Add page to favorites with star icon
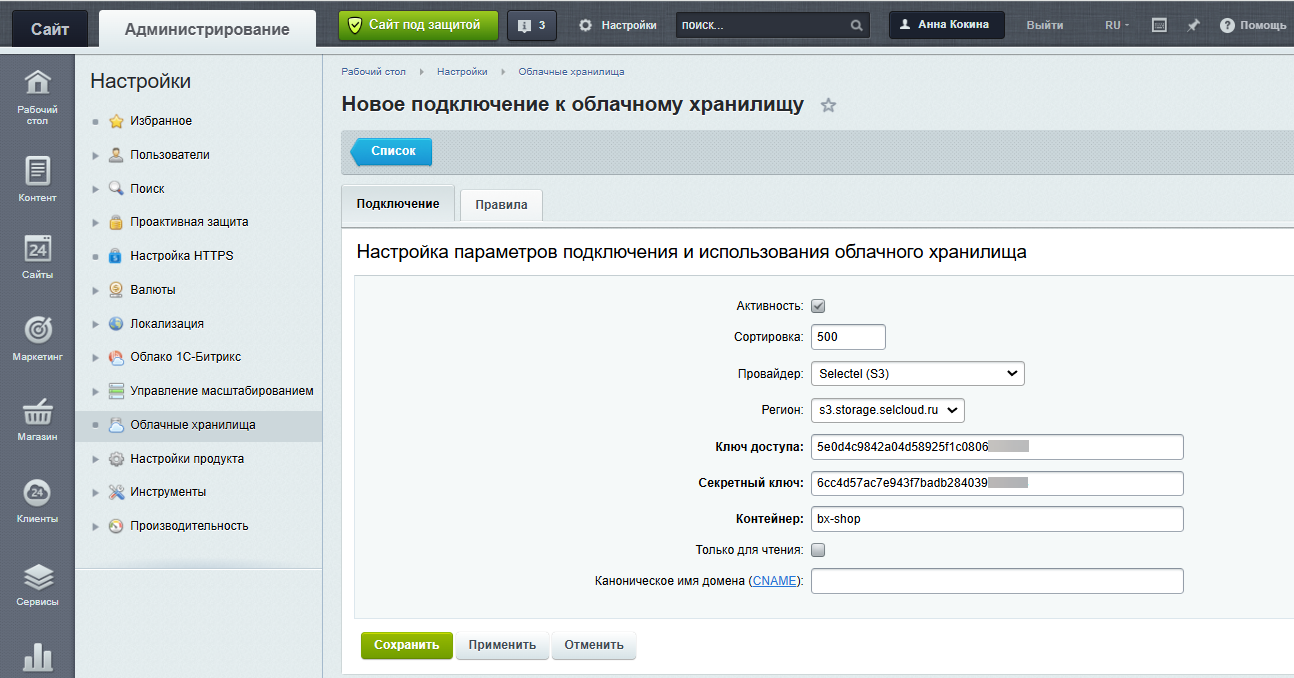The image size is (1294, 678). click(x=828, y=106)
